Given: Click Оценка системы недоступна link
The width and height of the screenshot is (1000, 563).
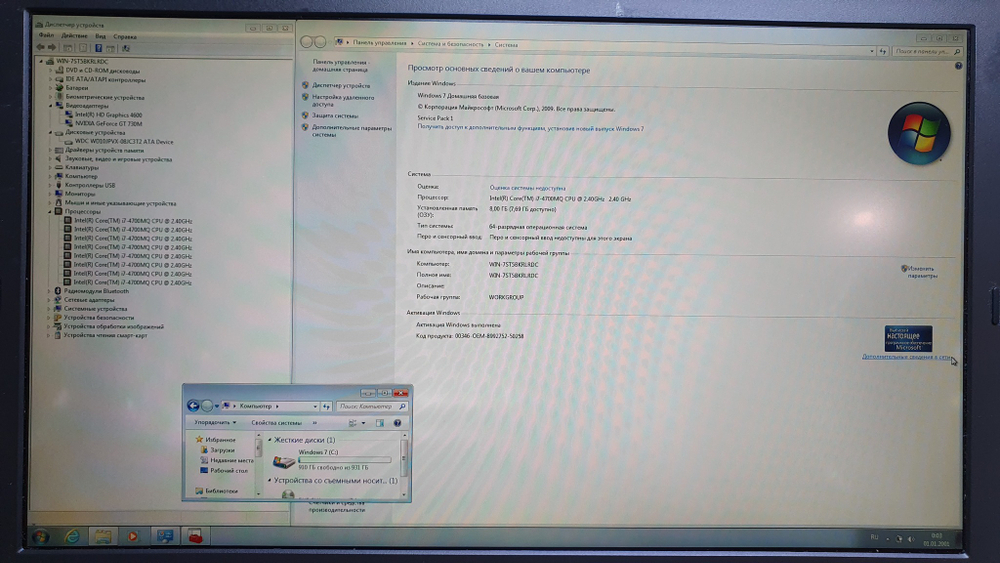Looking at the screenshot, I should coord(527,188).
